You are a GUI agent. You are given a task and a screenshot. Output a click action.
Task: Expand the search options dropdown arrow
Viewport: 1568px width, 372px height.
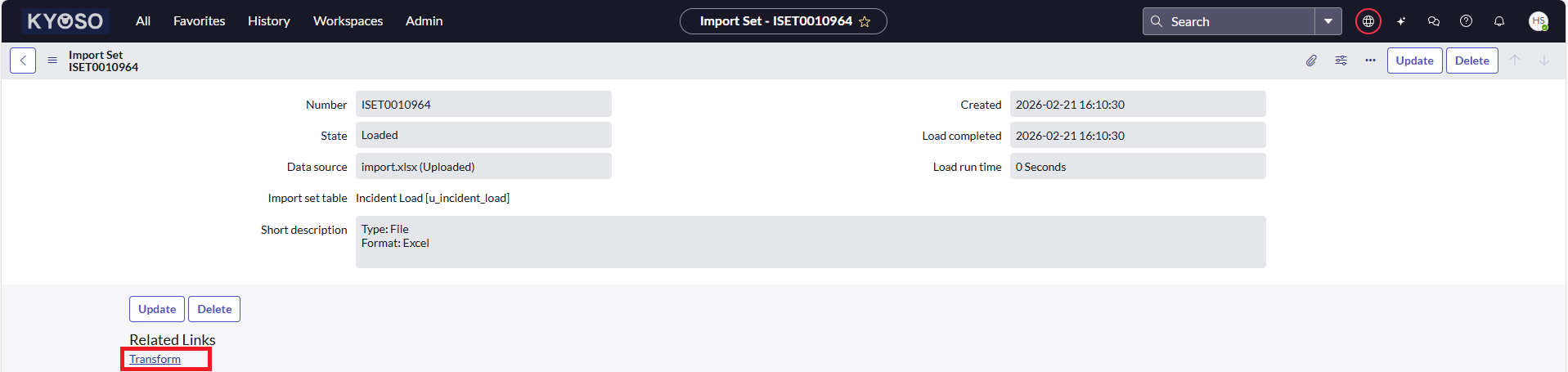1328,21
